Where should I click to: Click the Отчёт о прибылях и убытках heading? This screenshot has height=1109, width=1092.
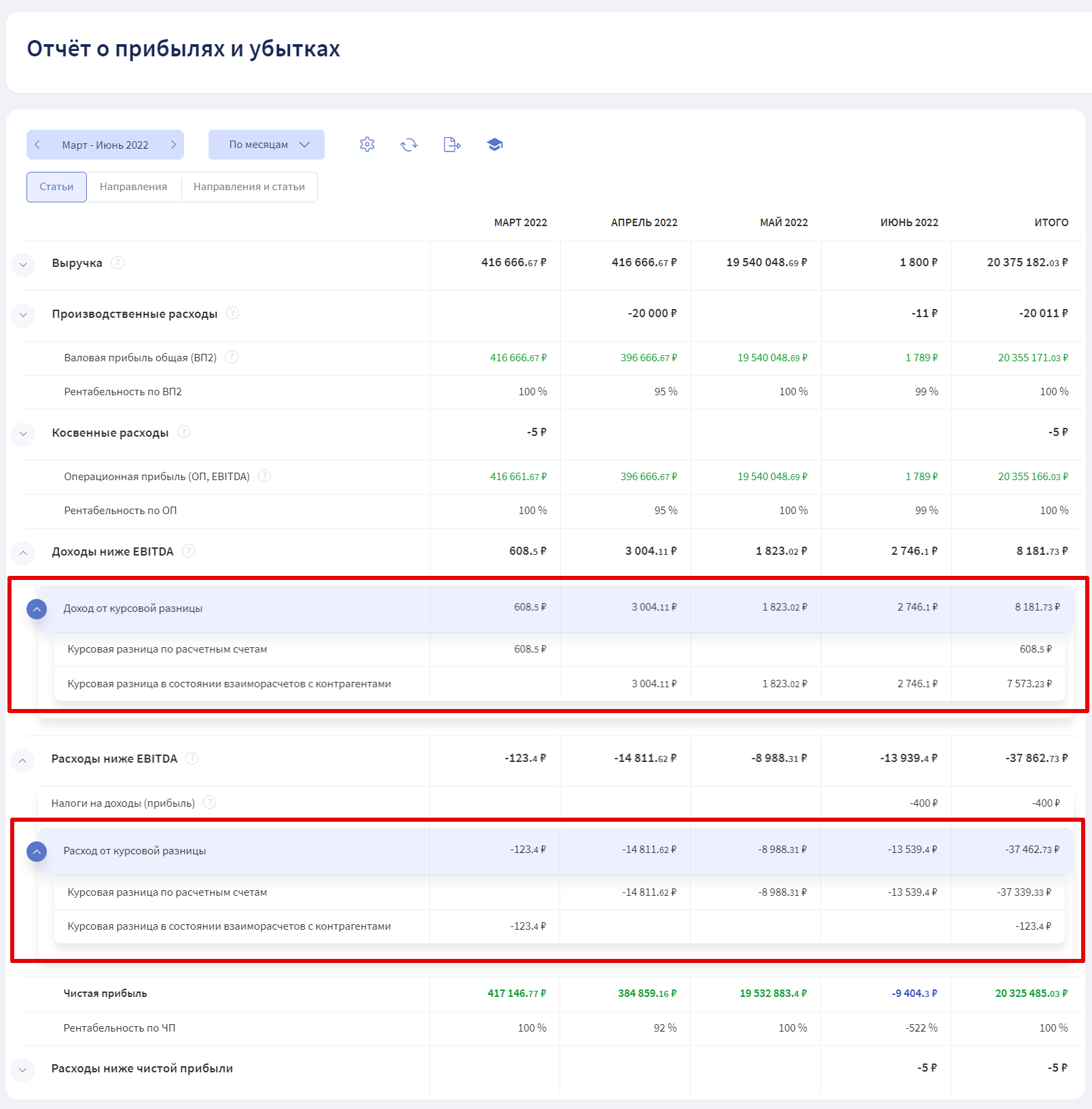click(183, 49)
